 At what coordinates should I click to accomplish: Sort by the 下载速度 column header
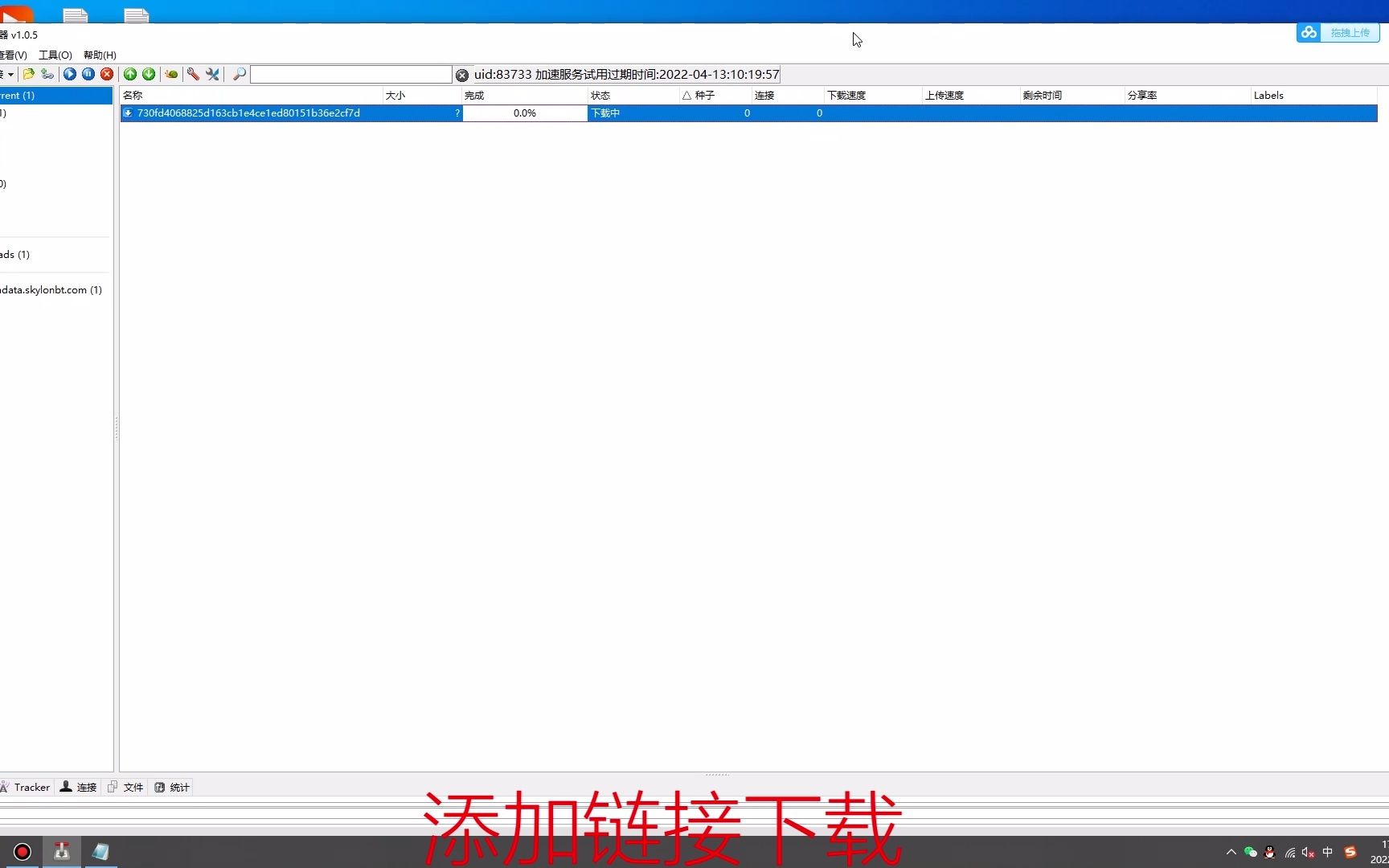(x=873, y=95)
